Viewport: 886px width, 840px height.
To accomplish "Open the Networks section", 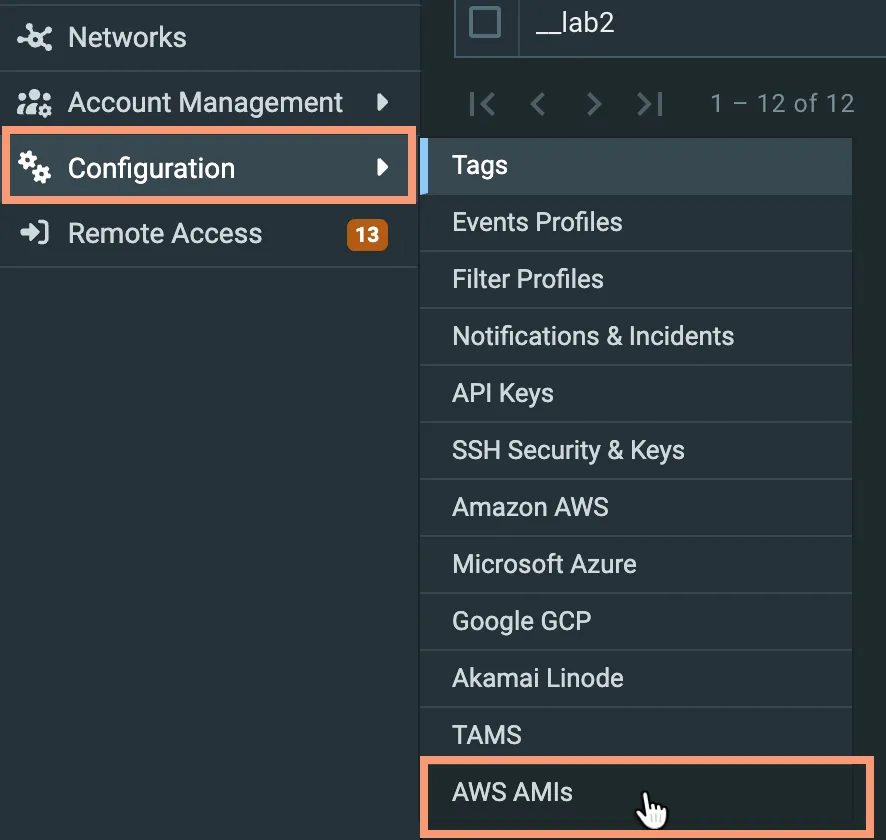I will pos(210,38).
